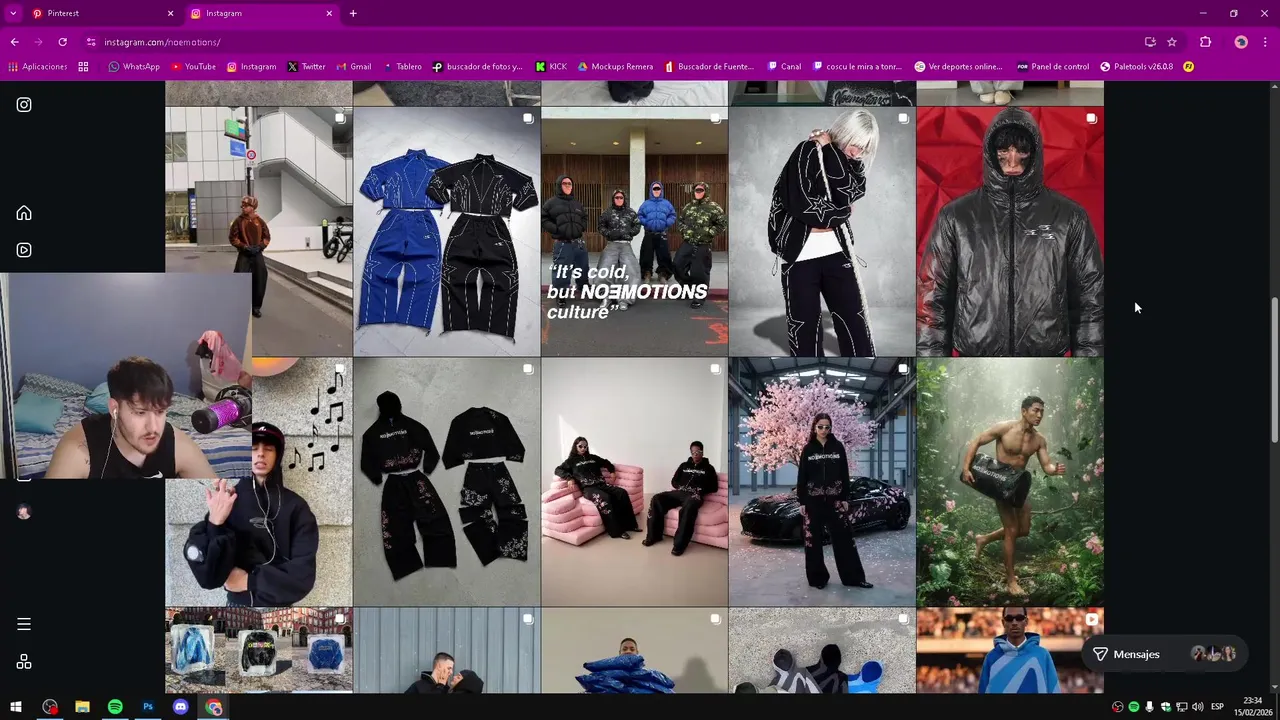Open Aplicaciones bookmark
Viewport: 1280px width, 720px height.
click(x=38, y=67)
